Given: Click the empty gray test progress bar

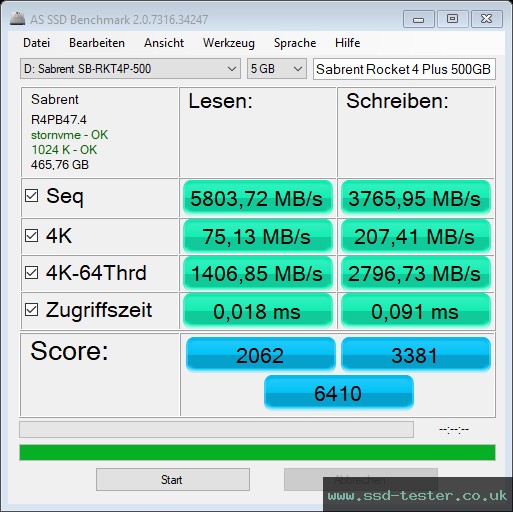Looking at the screenshot, I should coord(217,429).
